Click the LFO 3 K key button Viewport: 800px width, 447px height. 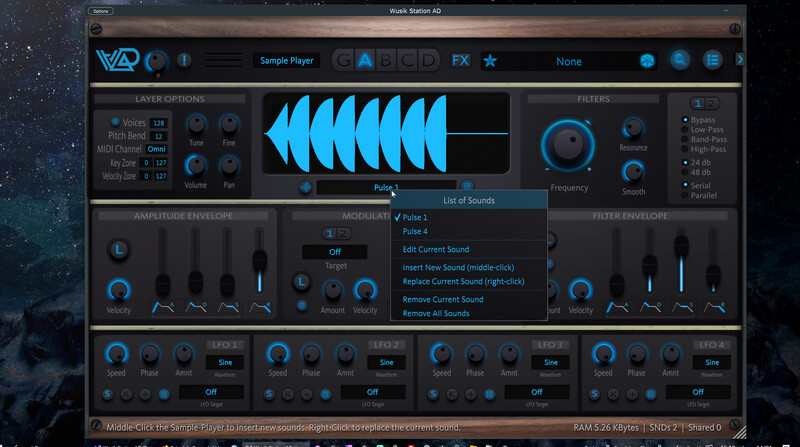tap(452, 394)
